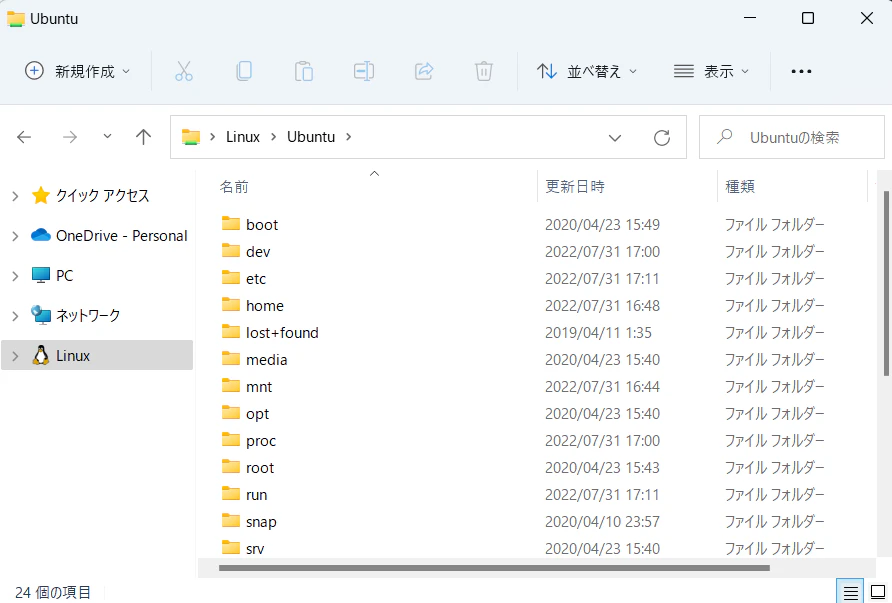Expand the クイック アクセス tree node
Viewport: 892px width, 603px height.
point(15,196)
